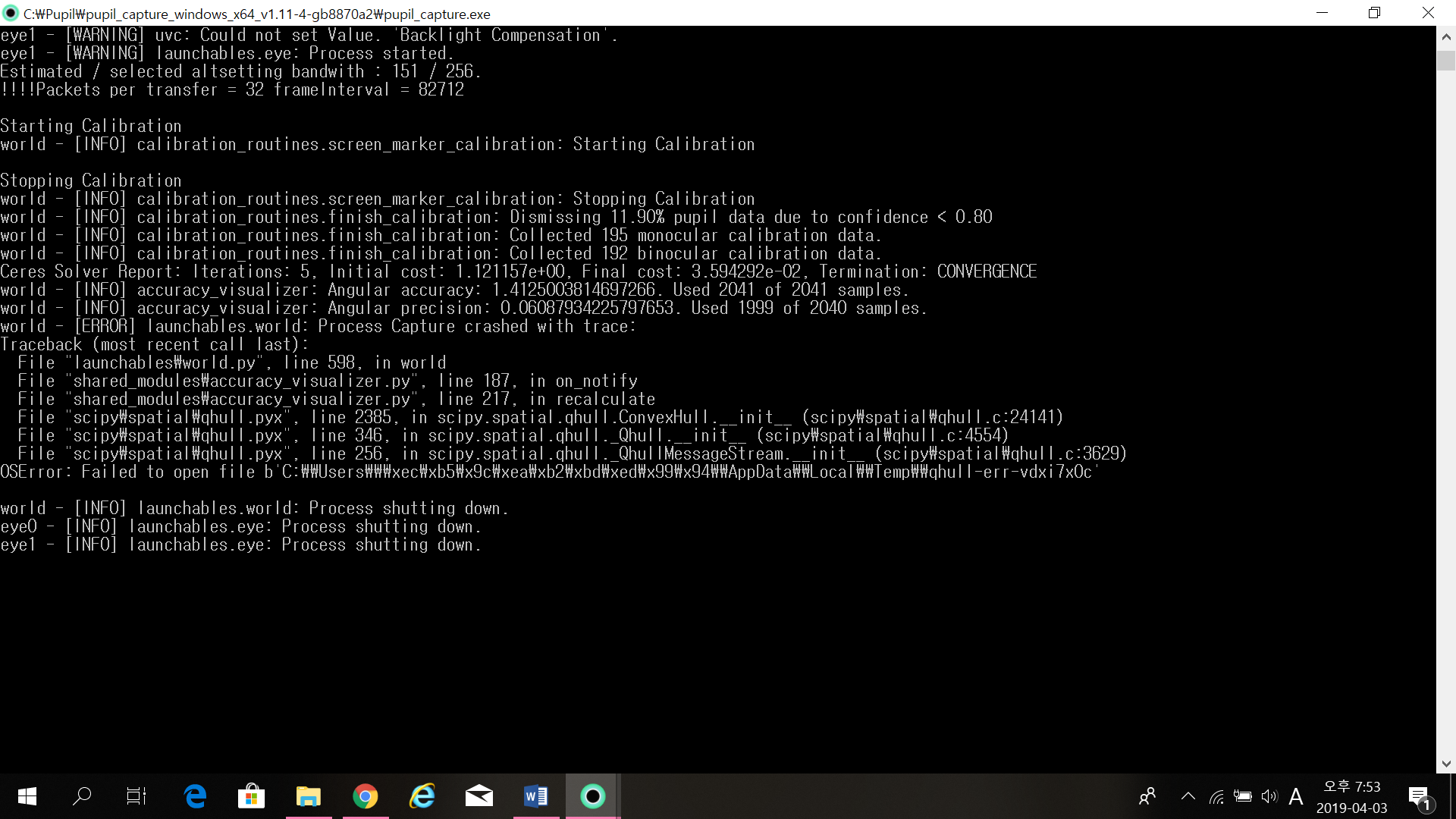
Task: Click the scrollbar down arrow
Action: click(x=1446, y=764)
